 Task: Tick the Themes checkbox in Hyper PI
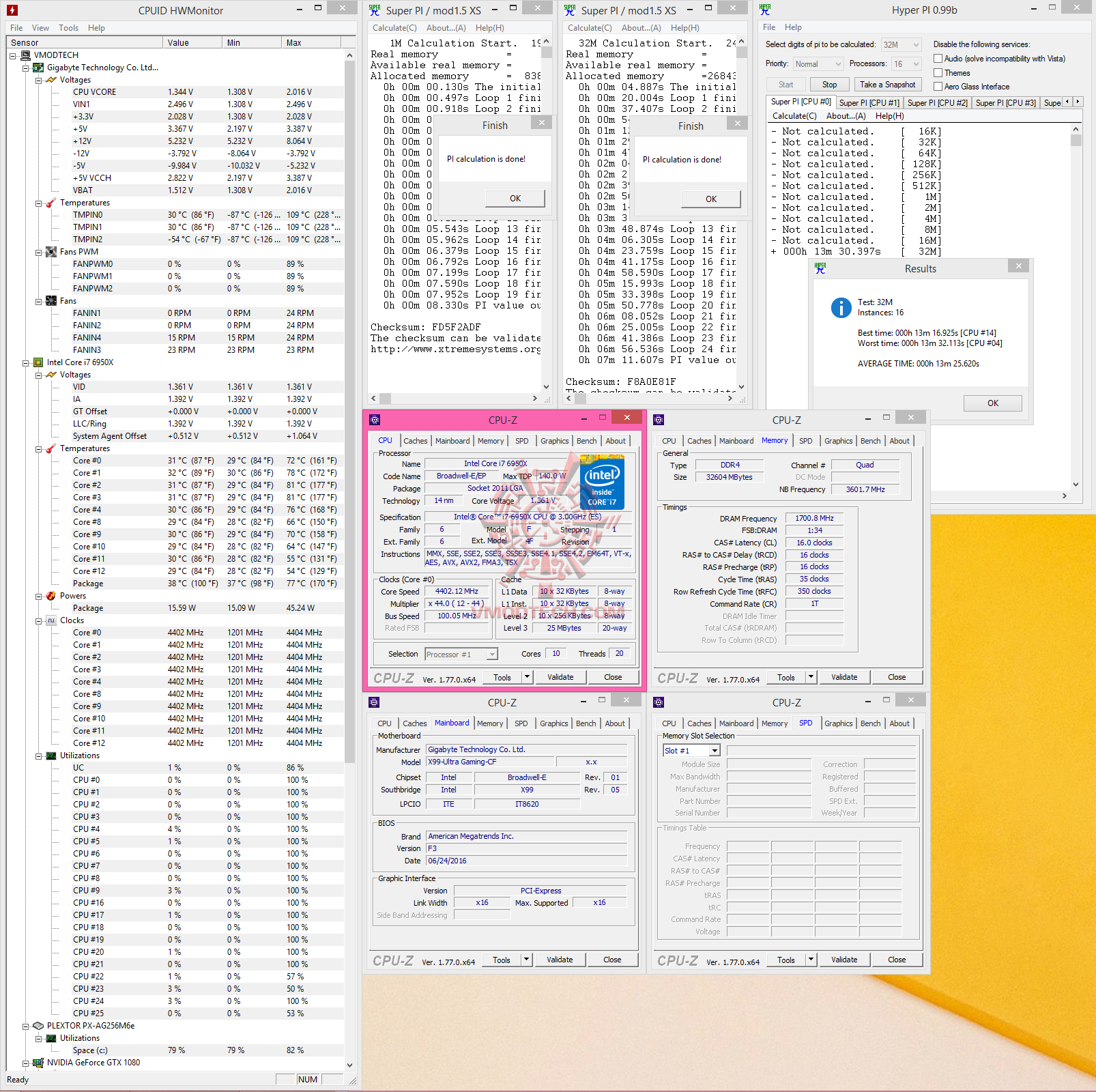coord(938,73)
